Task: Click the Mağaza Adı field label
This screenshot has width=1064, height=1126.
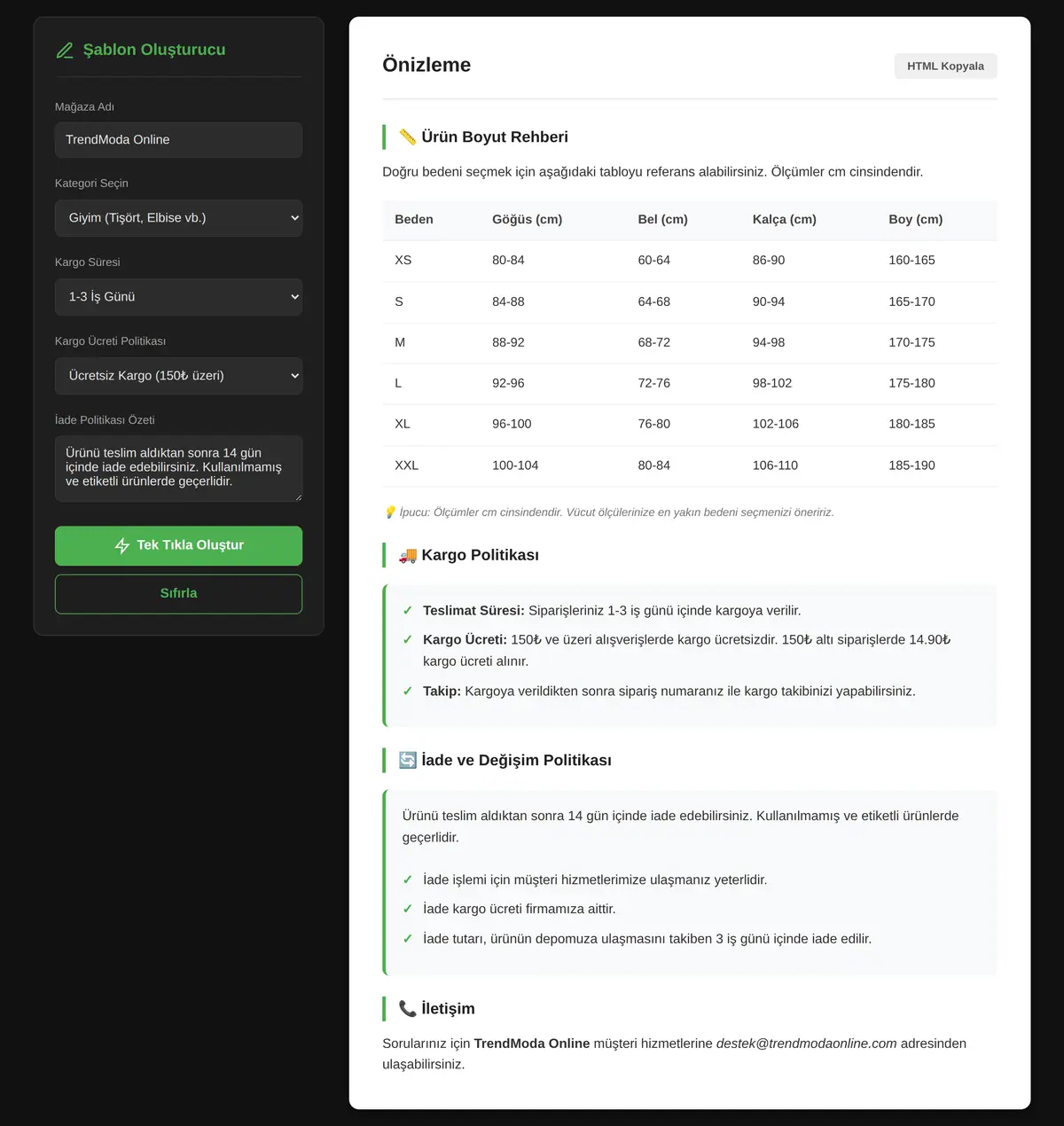Action: (84, 106)
